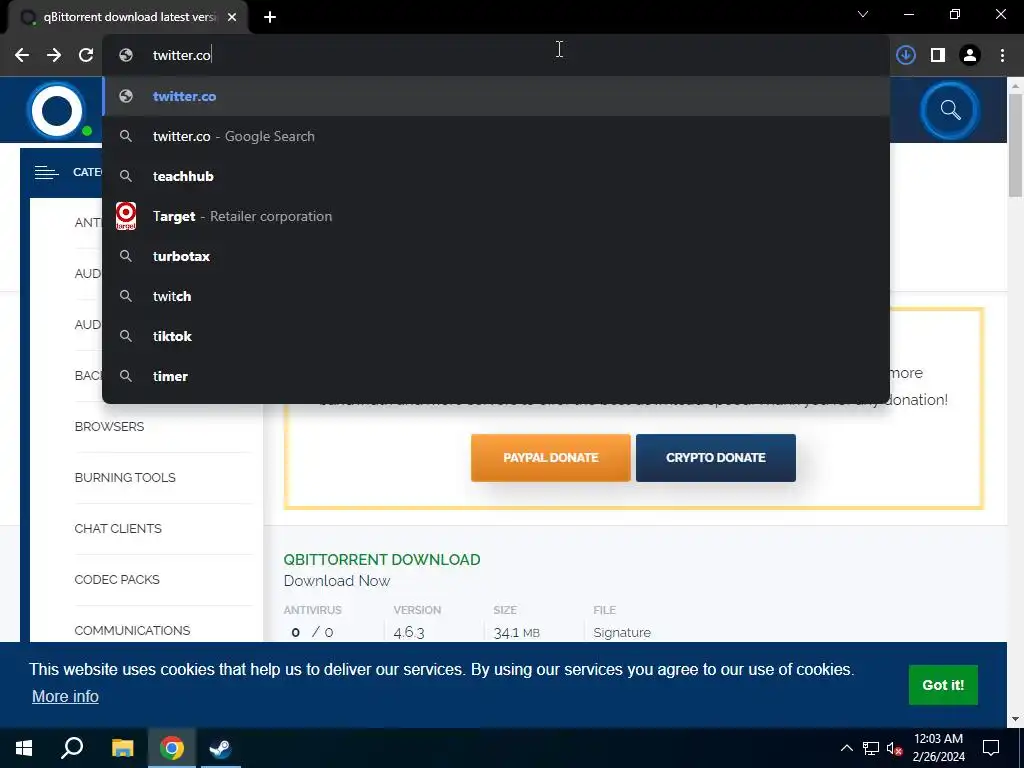Image resolution: width=1024 pixels, height=768 pixels.
Task: Open a new tab with plus icon
Action: [x=270, y=17]
